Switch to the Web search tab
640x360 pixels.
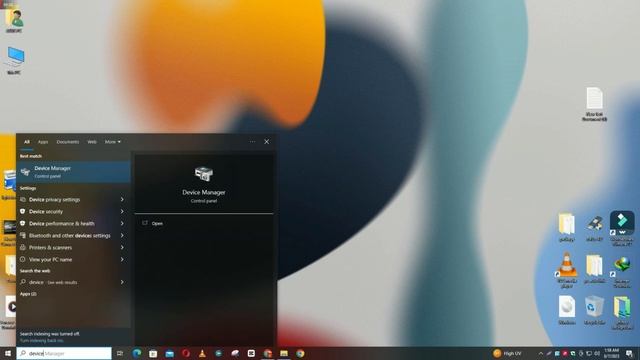point(92,142)
